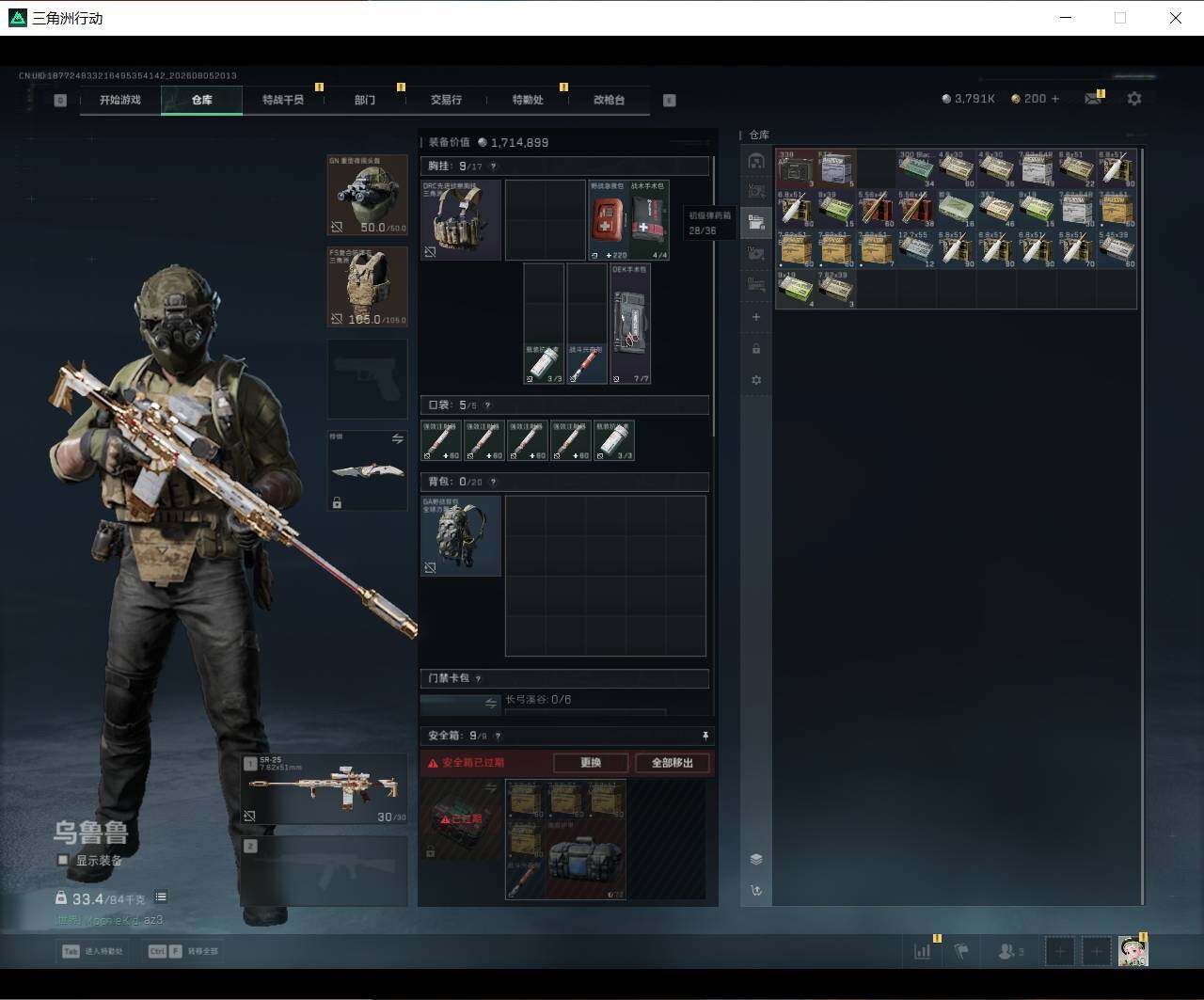The width and height of the screenshot is (1204, 1000).
Task: Open the 特勤处 tab
Action: 528,100
